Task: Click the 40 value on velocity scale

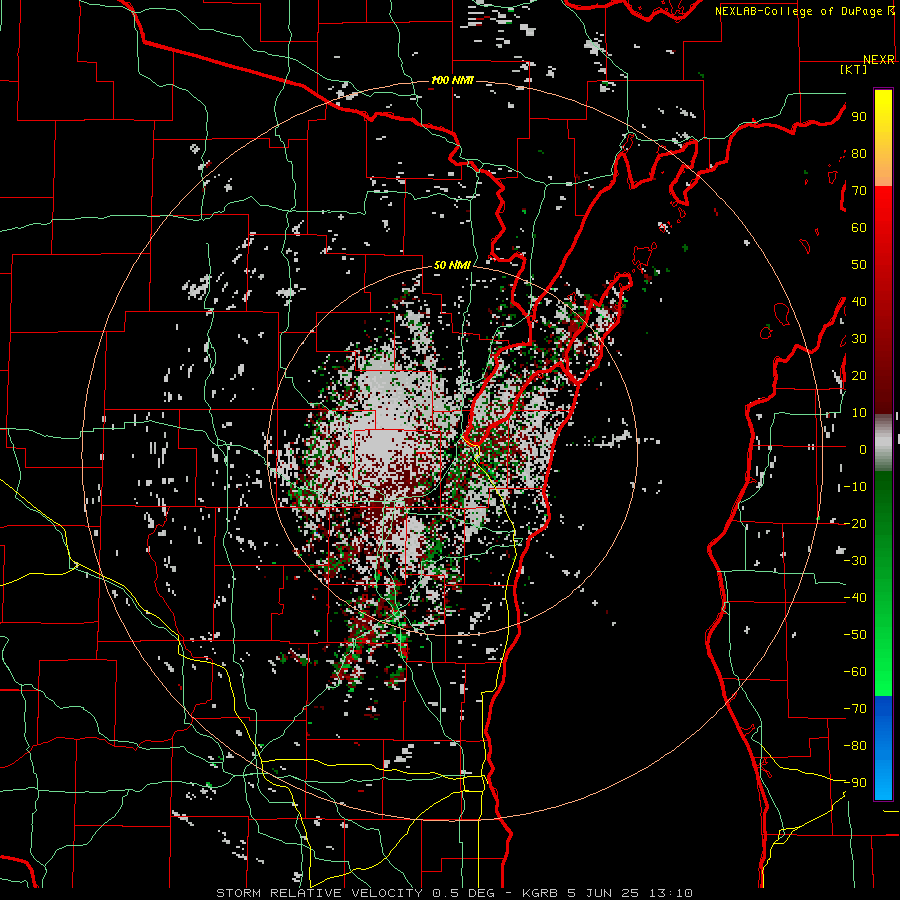Action: pyautogui.click(x=859, y=301)
